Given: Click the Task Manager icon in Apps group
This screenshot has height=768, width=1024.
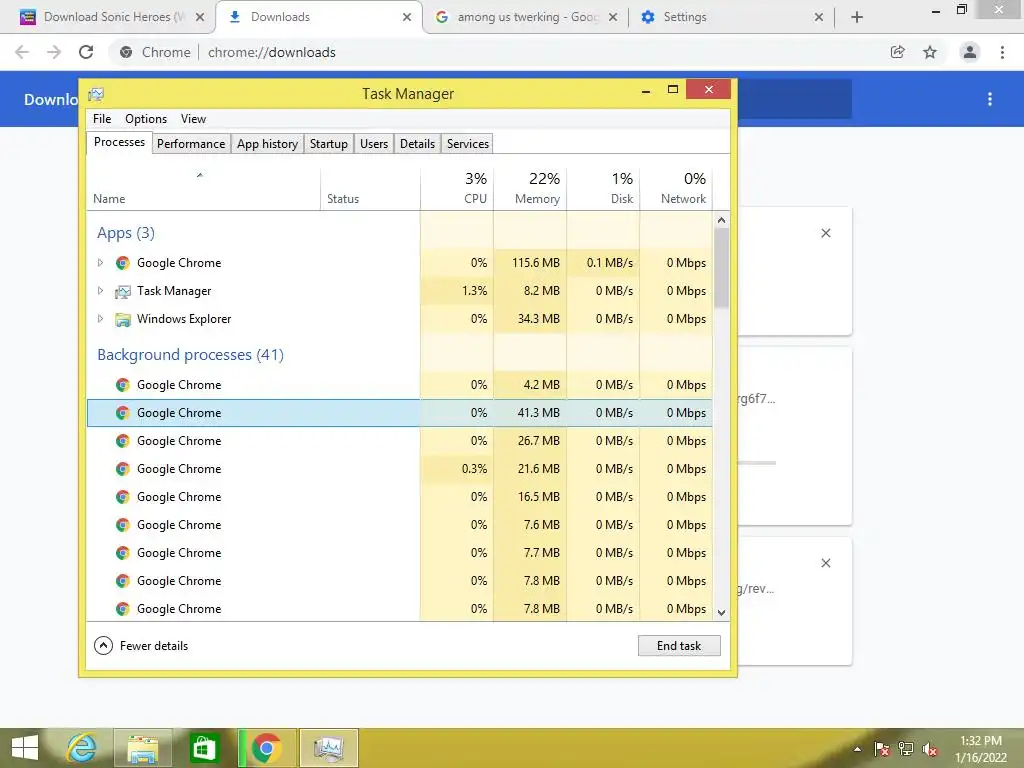Looking at the screenshot, I should [122, 291].
